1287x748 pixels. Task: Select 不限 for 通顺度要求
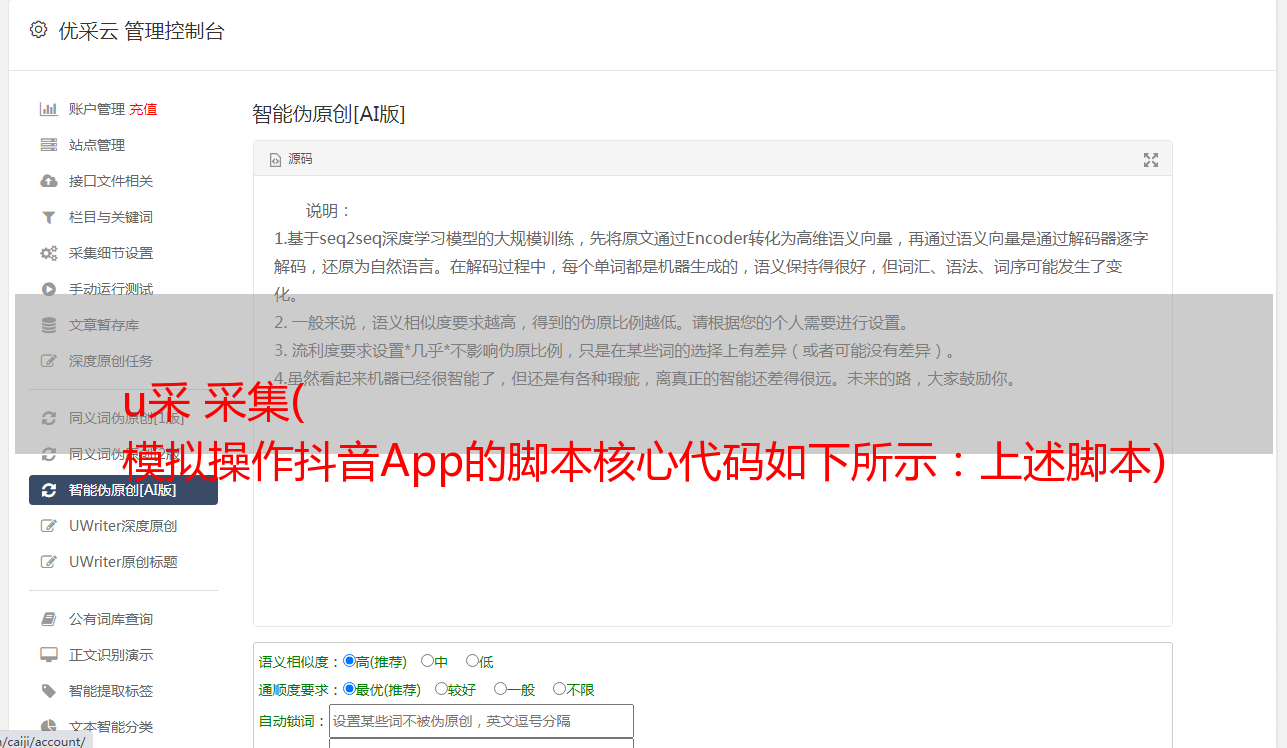559,689
